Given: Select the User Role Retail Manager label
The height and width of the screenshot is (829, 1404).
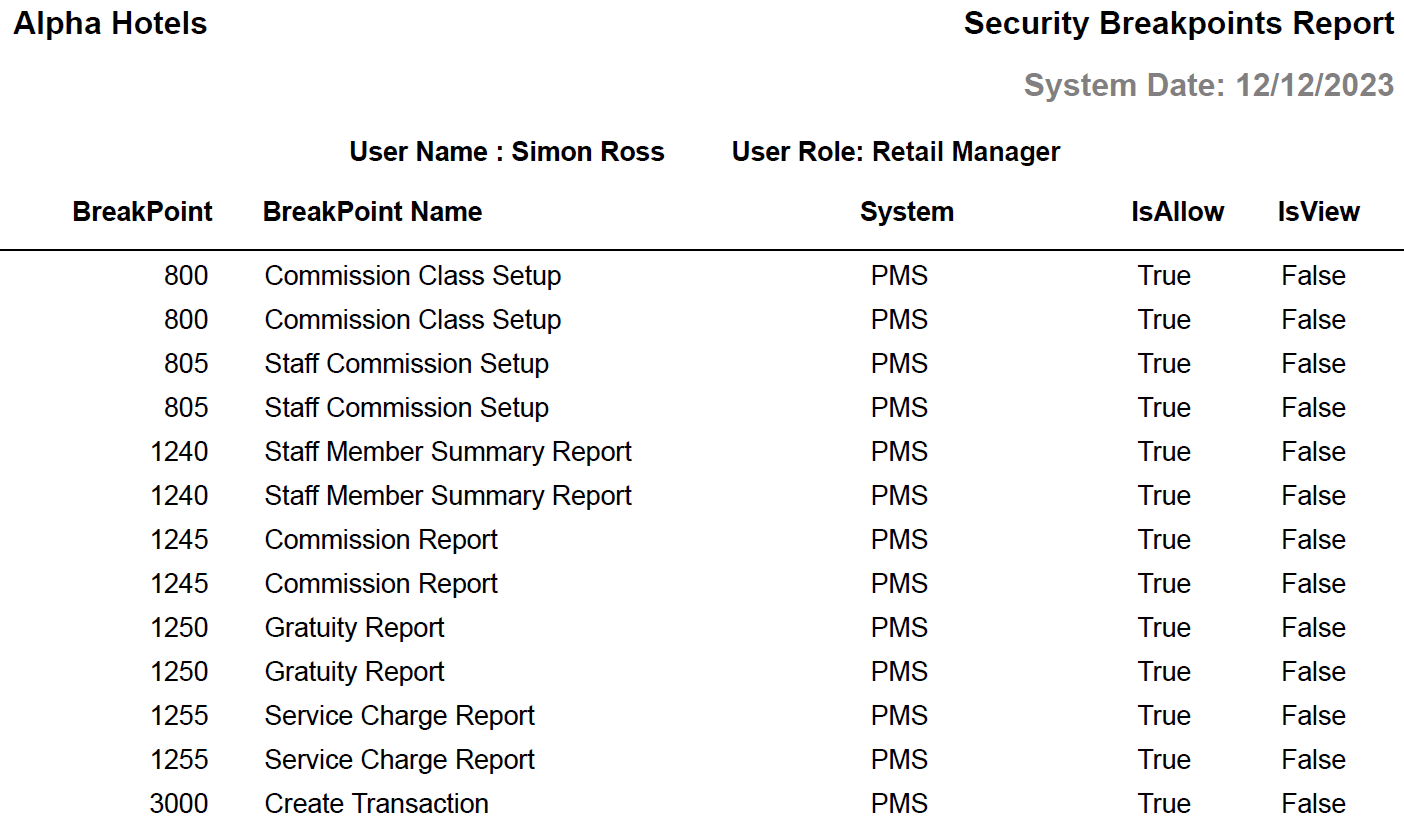Looking at the screenshot, I should click(x=895, y=152).
